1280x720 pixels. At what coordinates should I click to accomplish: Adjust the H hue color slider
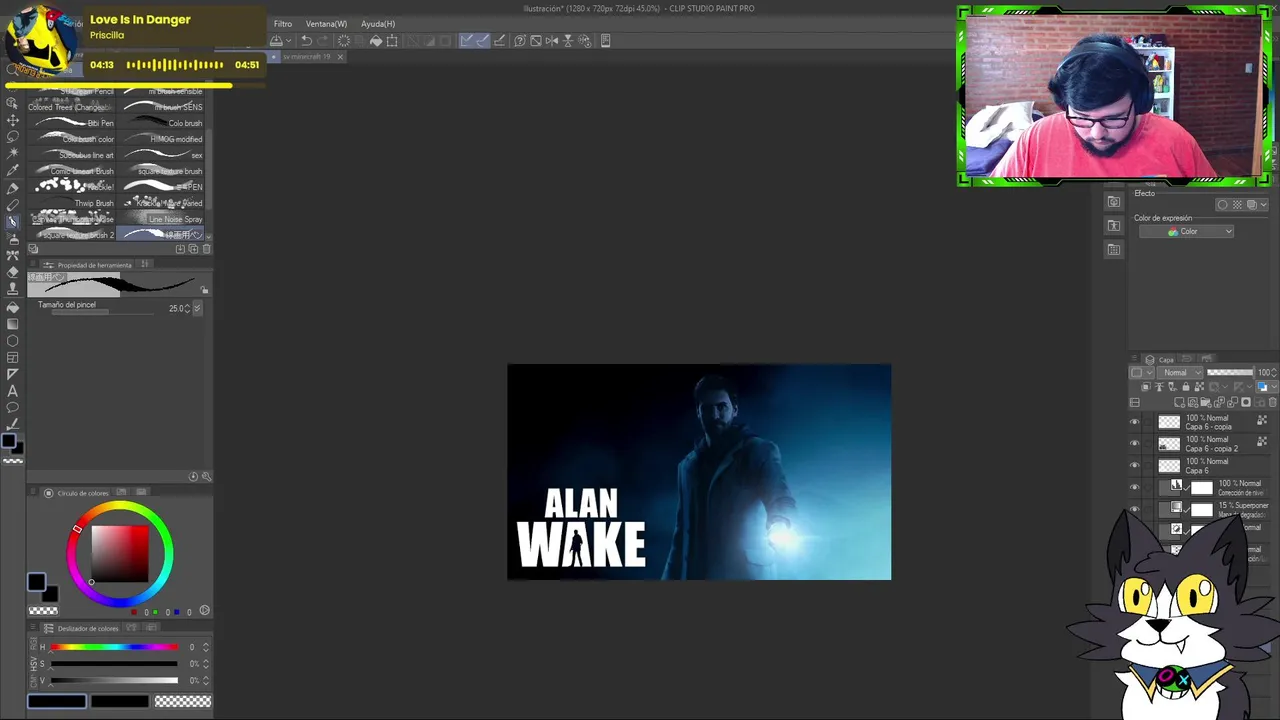click(x=114, y=647)
